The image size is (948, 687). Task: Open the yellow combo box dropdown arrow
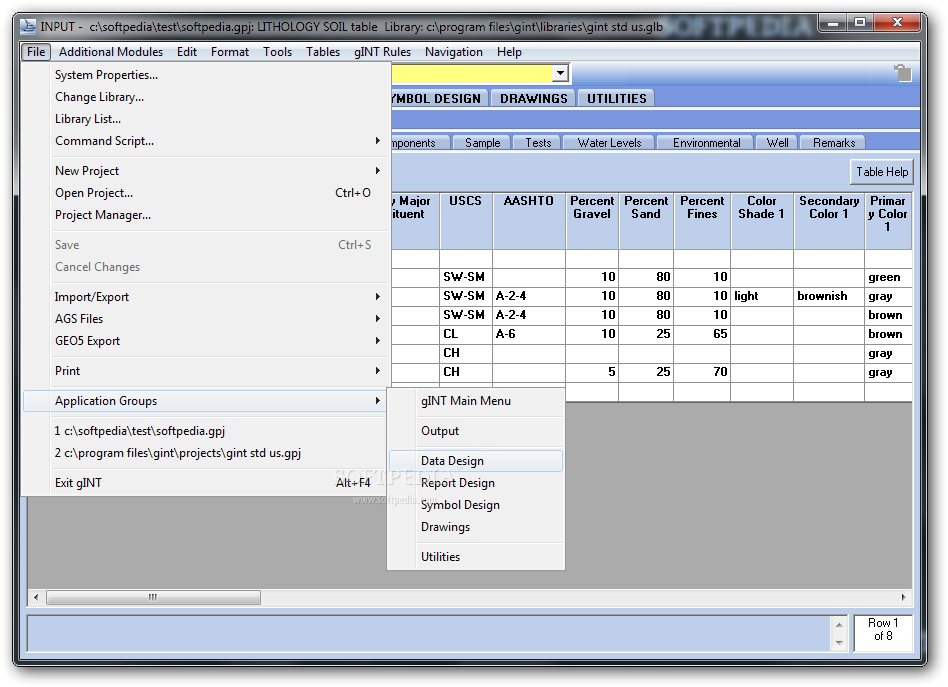560,73
